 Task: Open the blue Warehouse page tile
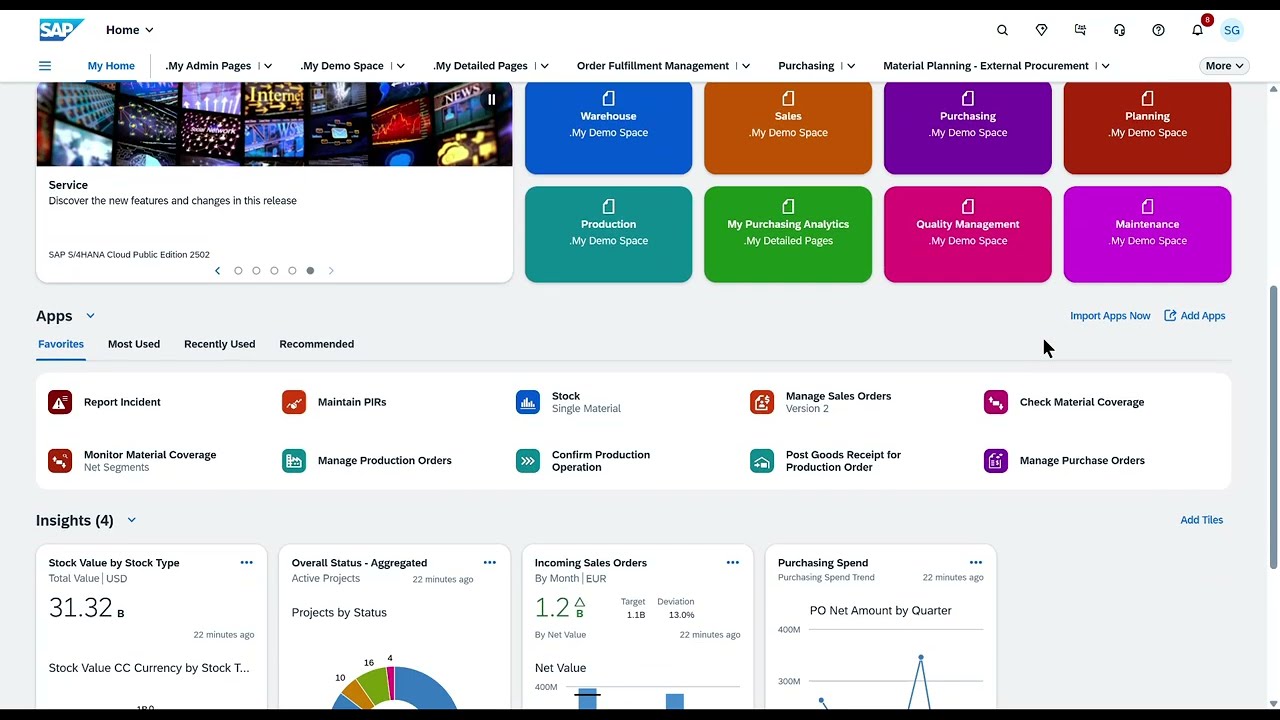(608, 128)
